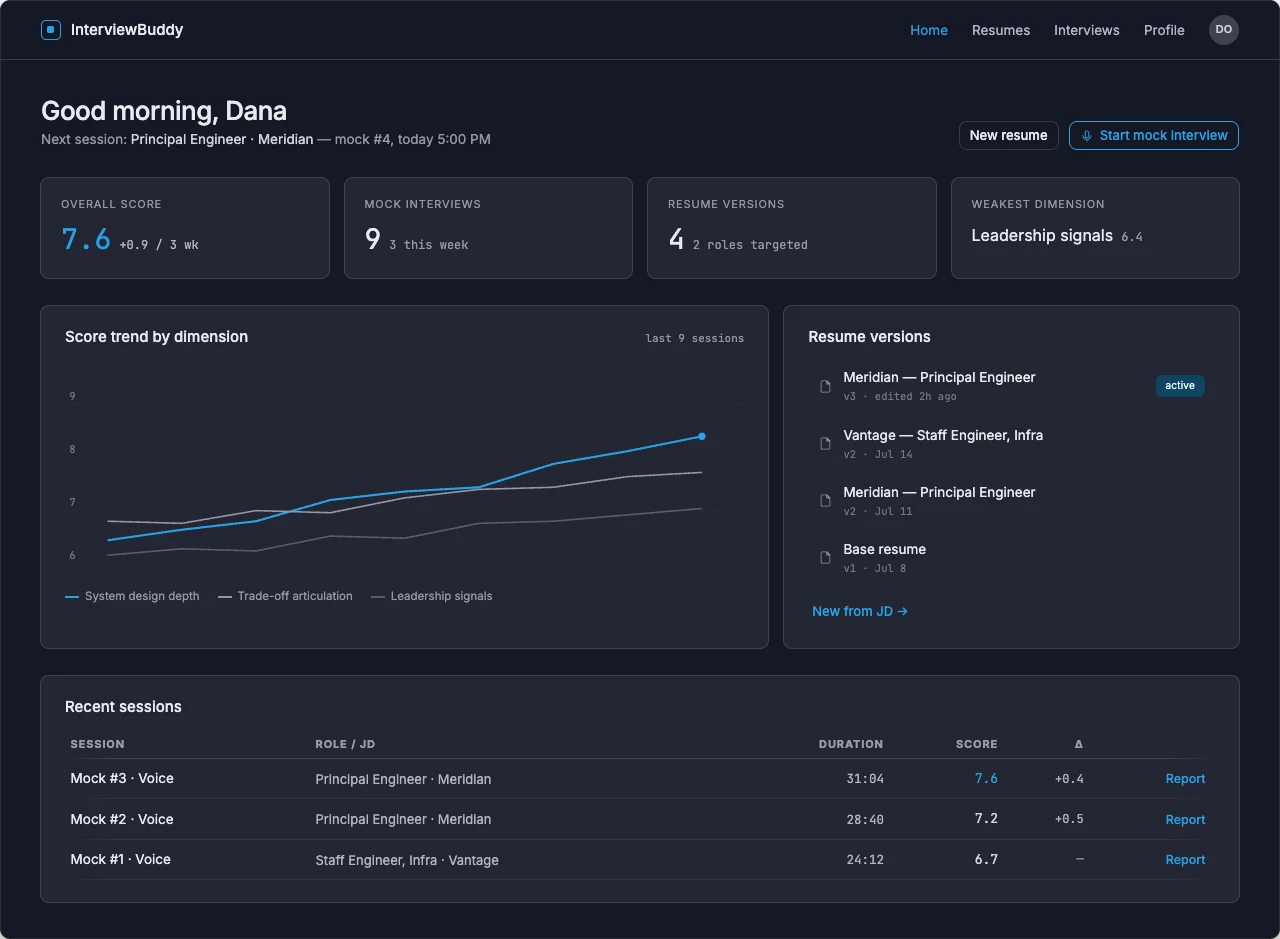Screen dimensions: 1280x939
Task: Start a mock interview
Action: [x=1154, y=135]
